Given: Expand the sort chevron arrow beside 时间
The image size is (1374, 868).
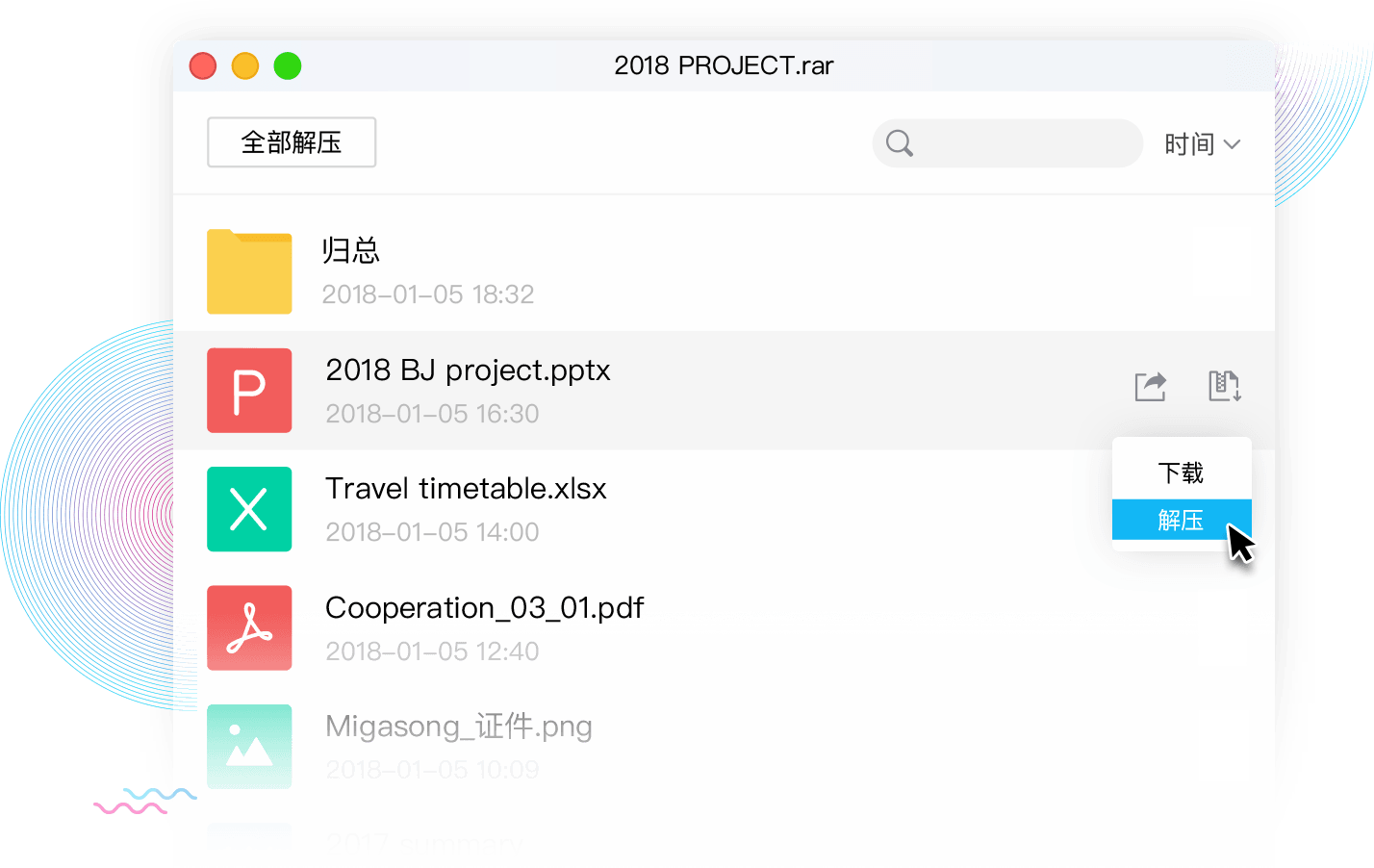Looking at the screenshot, I should click(1233, 144).
